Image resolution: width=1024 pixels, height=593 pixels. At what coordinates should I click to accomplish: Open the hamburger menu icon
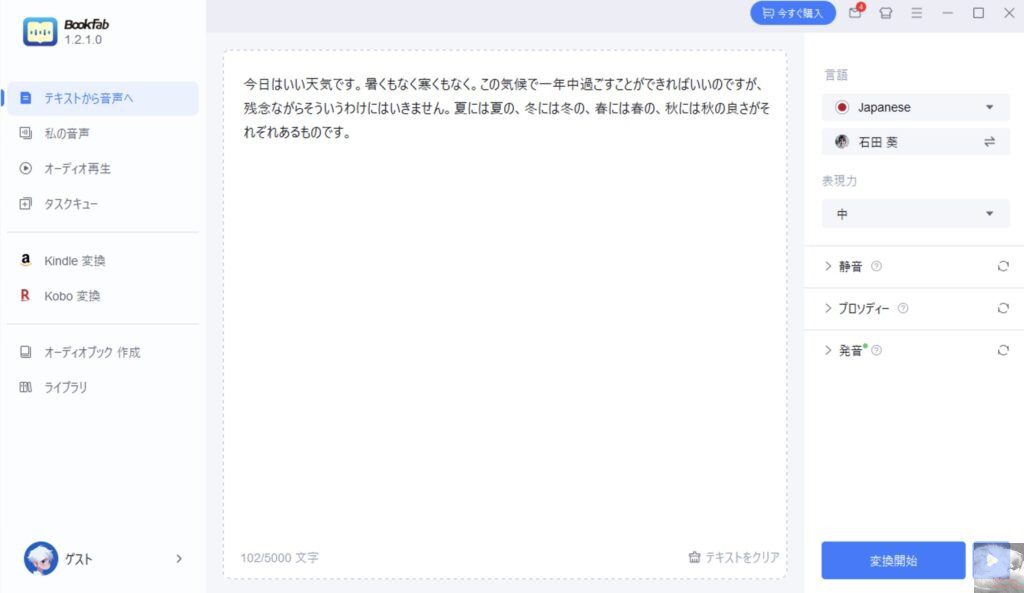tap(916, 13)
